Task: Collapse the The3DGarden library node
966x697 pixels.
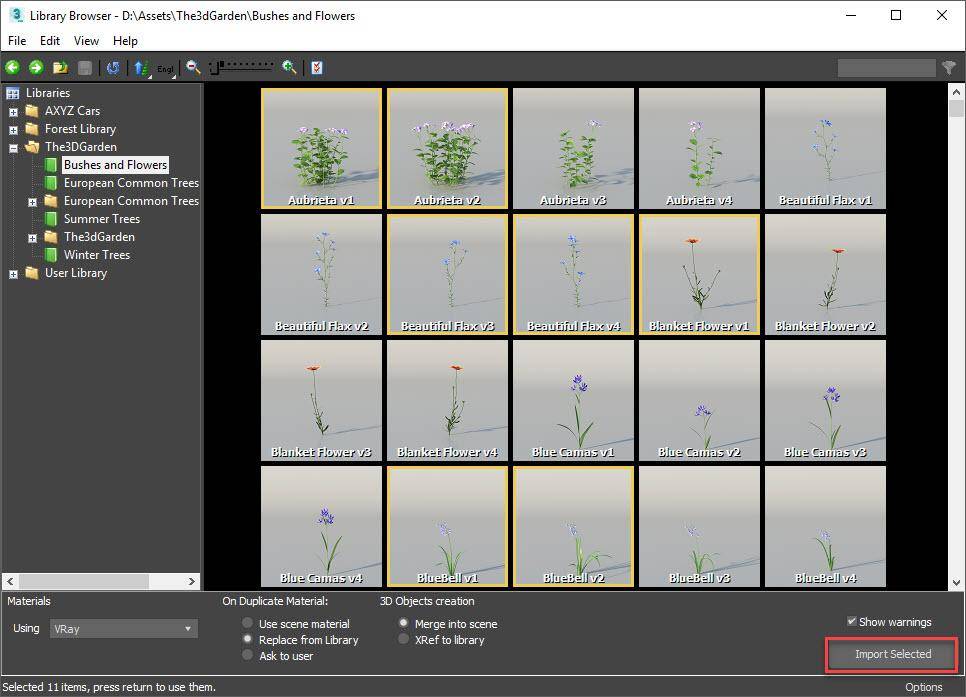Action: click(x=13, y=147)
